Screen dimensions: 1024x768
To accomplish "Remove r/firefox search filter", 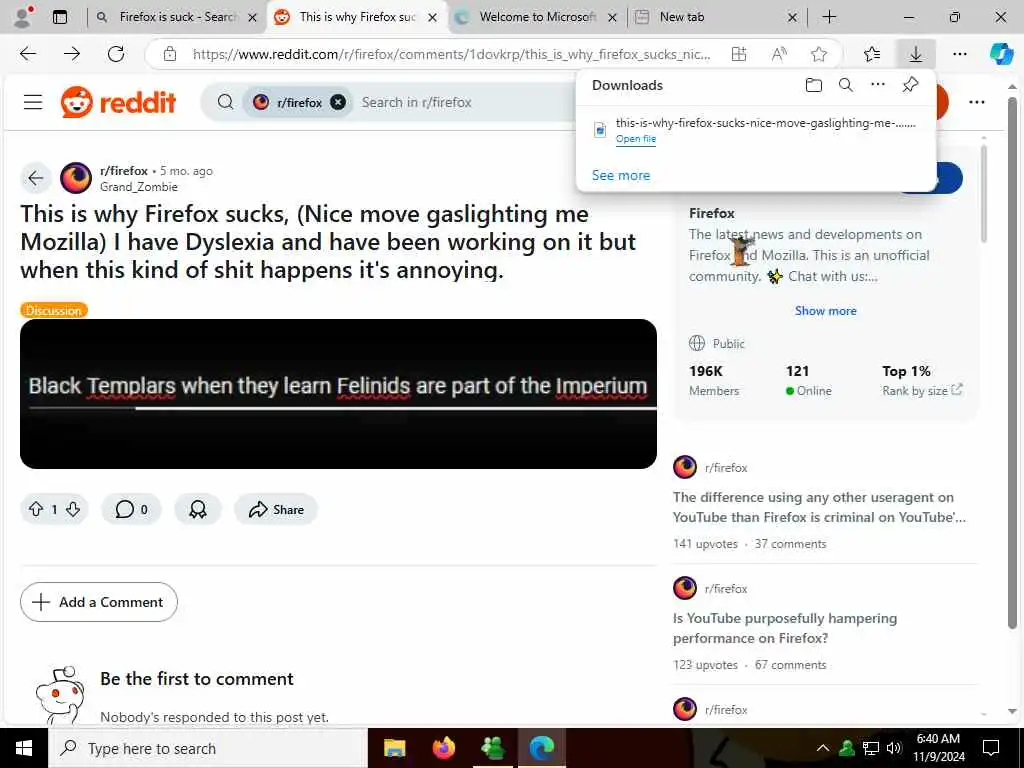I will pyautogui.click(x=338, y=102).
